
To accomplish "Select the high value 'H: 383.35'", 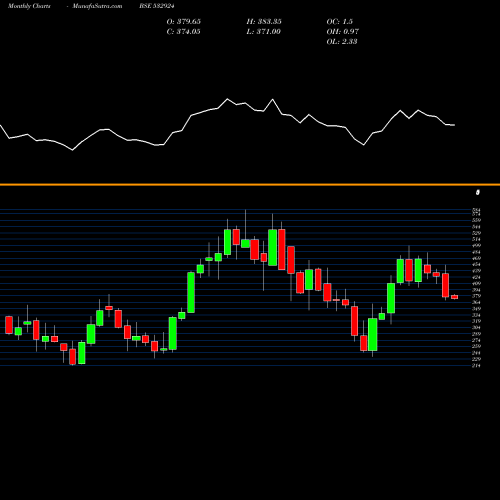I will [x=264, y=22].
